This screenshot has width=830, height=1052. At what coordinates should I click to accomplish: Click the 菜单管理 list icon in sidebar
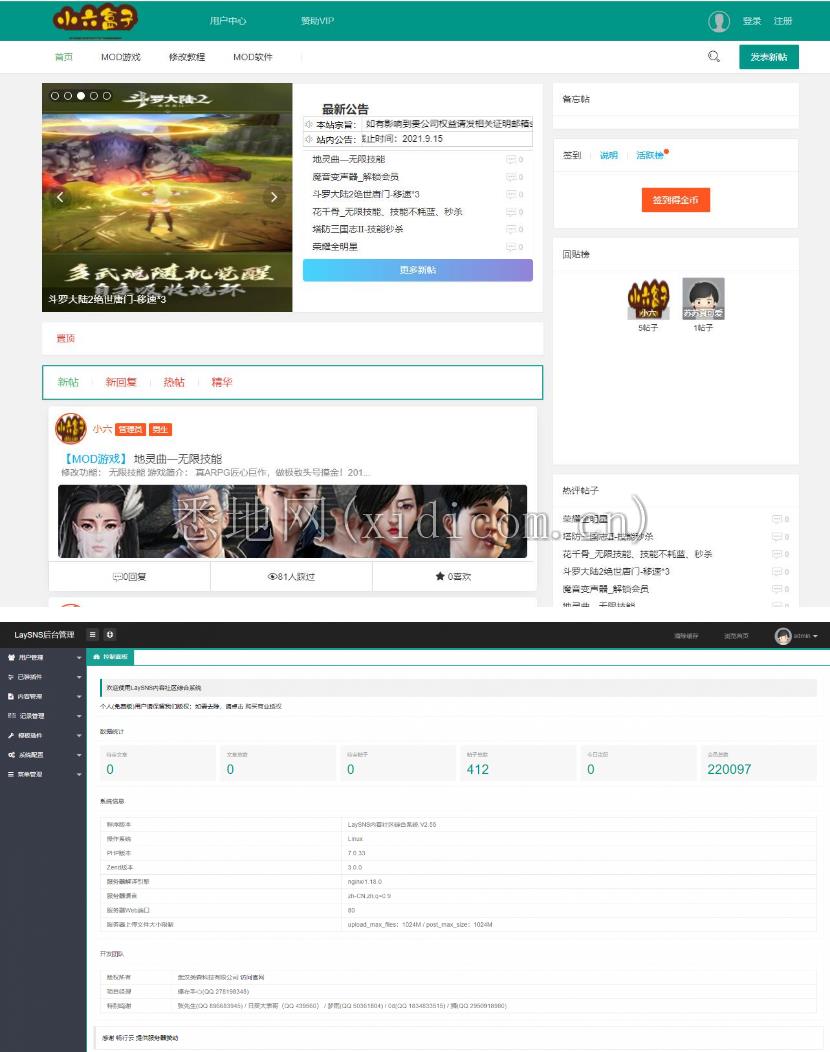[11, 774]
